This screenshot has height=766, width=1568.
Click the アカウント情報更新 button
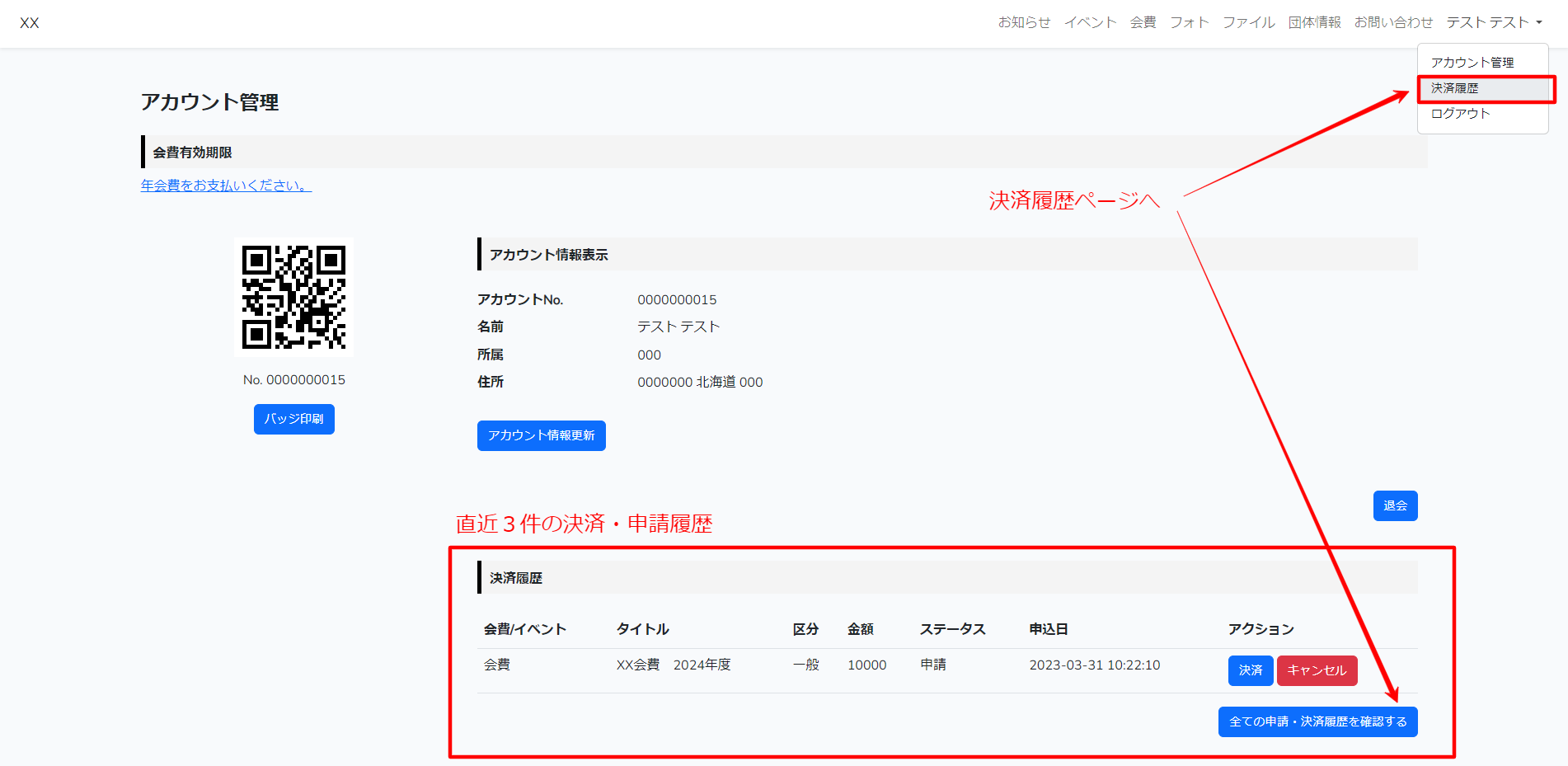pyautogui.click(x=541, y=435)
